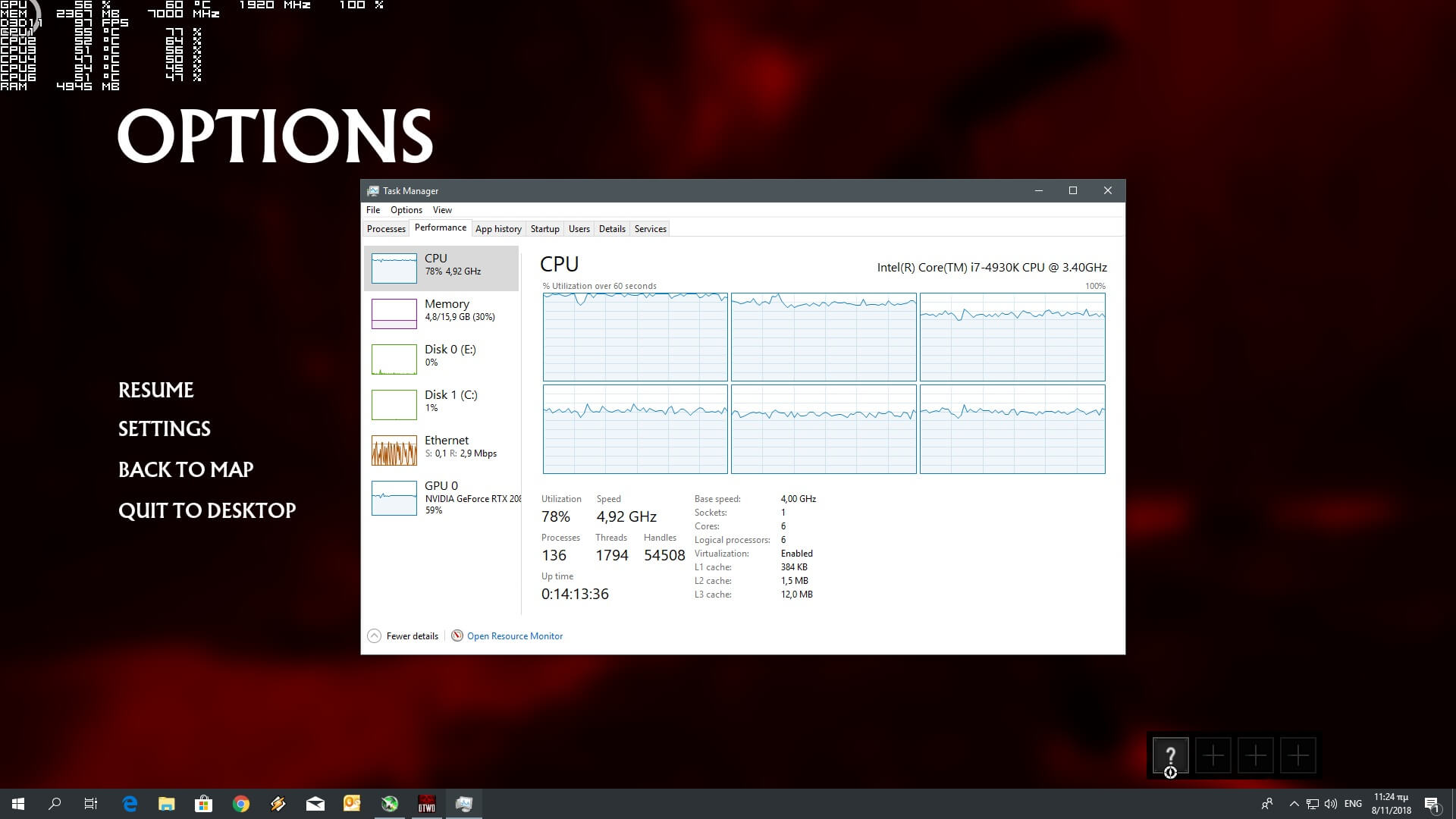Viewport: 1456px width, 819px height.
Task: Click QUIT TO DESKTOP in game menu
Action: coord(207,510)
